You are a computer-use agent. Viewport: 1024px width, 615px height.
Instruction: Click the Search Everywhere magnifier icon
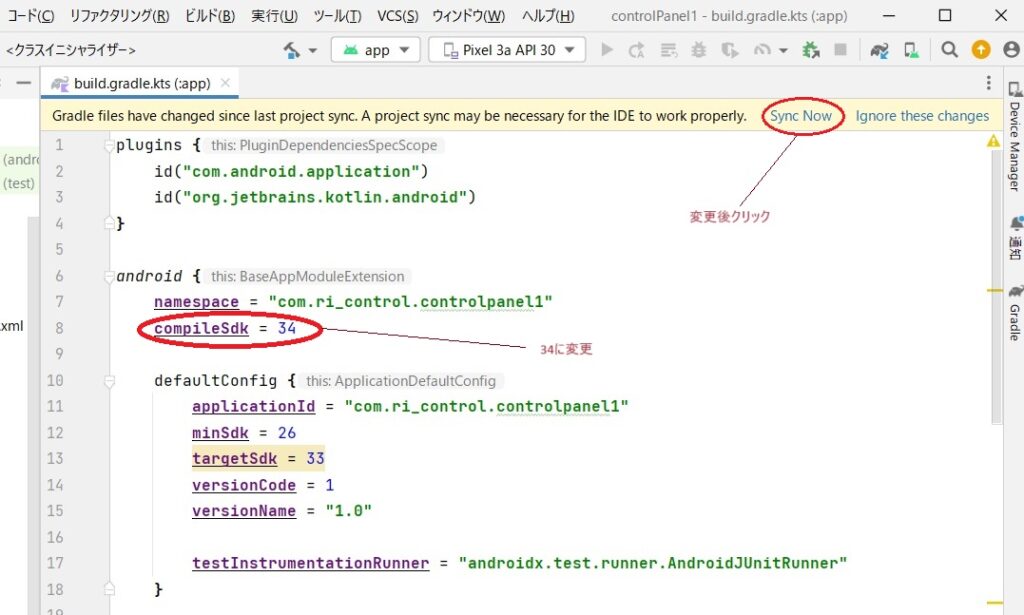pyautogui.click(x=950, y=50)
